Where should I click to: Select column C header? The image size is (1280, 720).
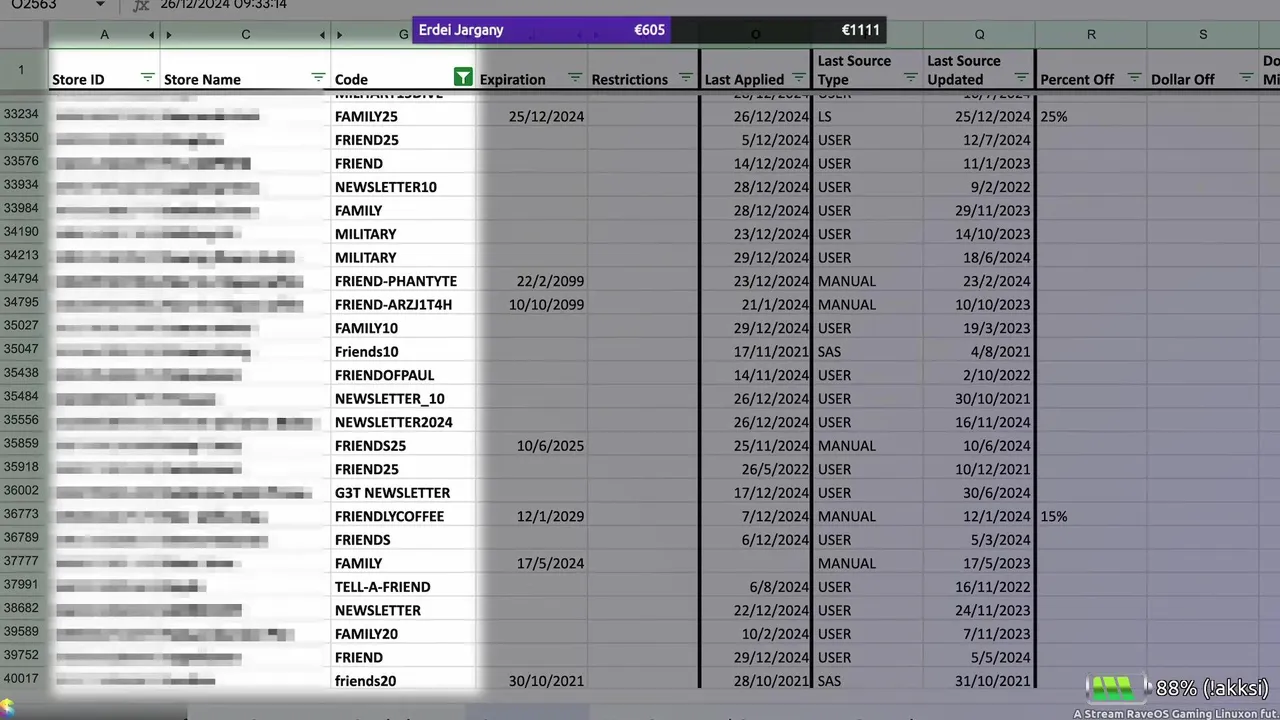tap(246, 35)
